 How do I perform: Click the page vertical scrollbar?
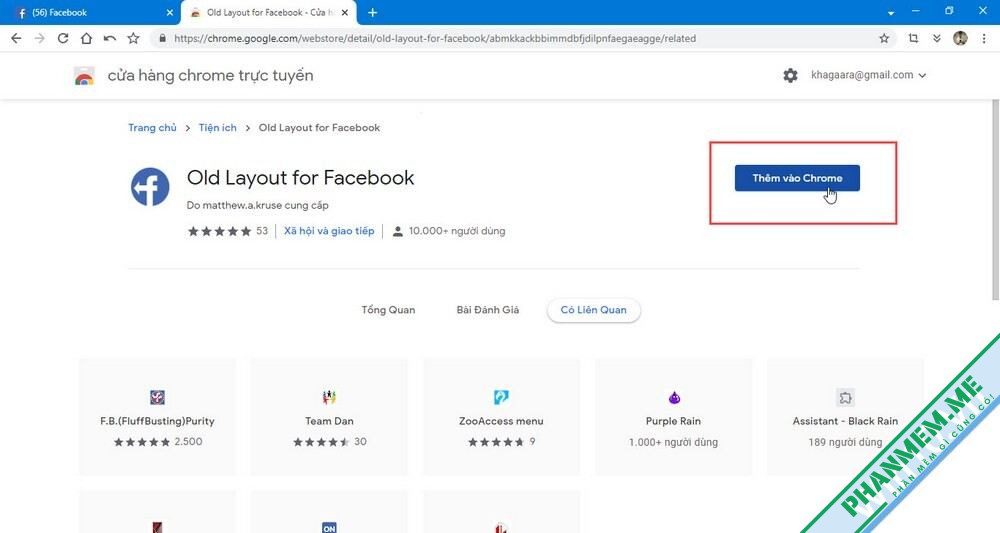pyautogui.click(x=996, y=200)
